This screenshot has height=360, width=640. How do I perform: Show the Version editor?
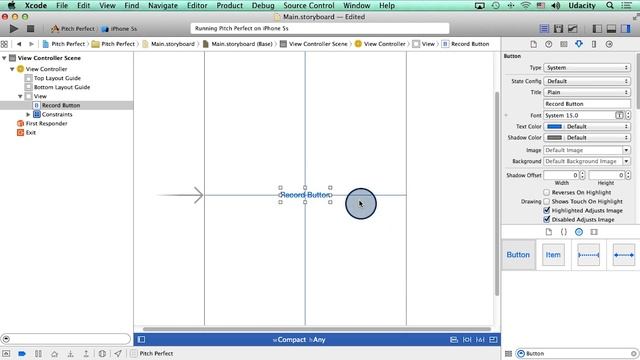point(573,29)
